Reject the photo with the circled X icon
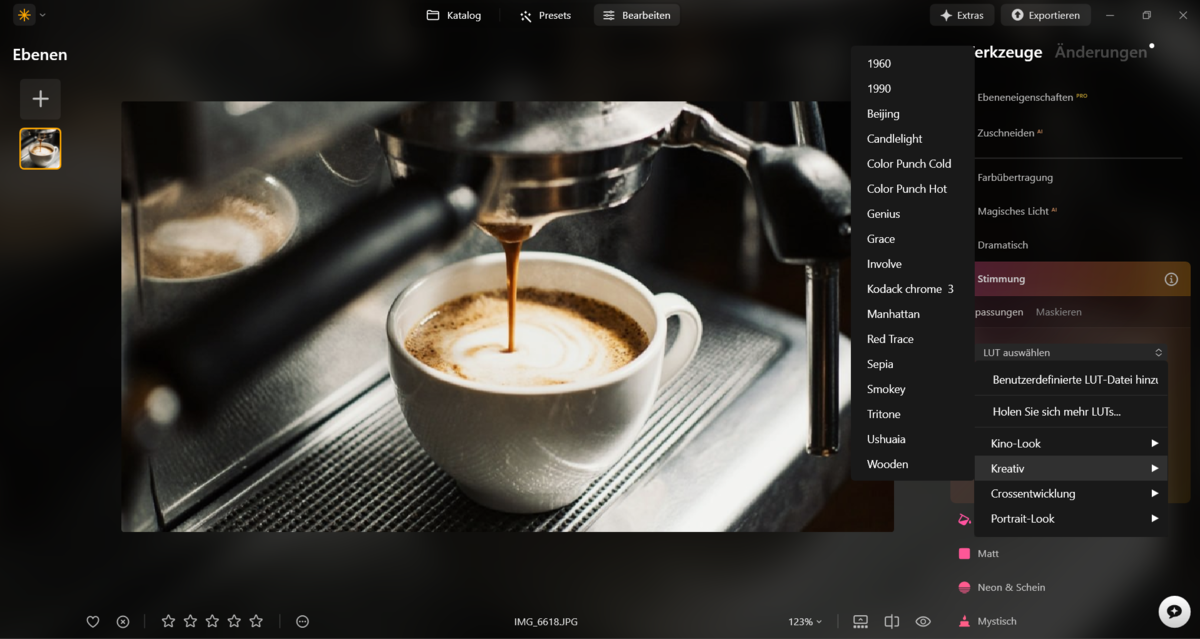 123,621
